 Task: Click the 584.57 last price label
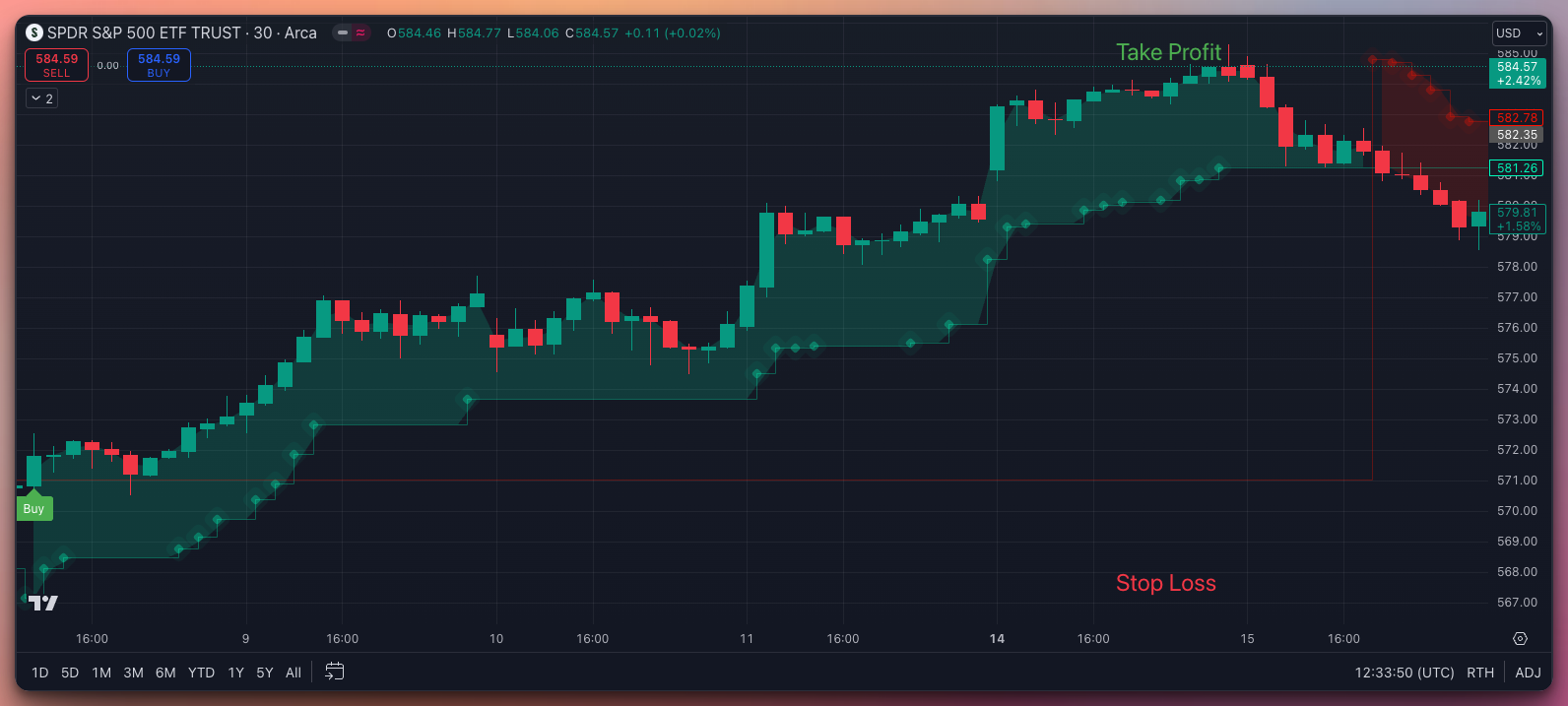(1517, 74)
